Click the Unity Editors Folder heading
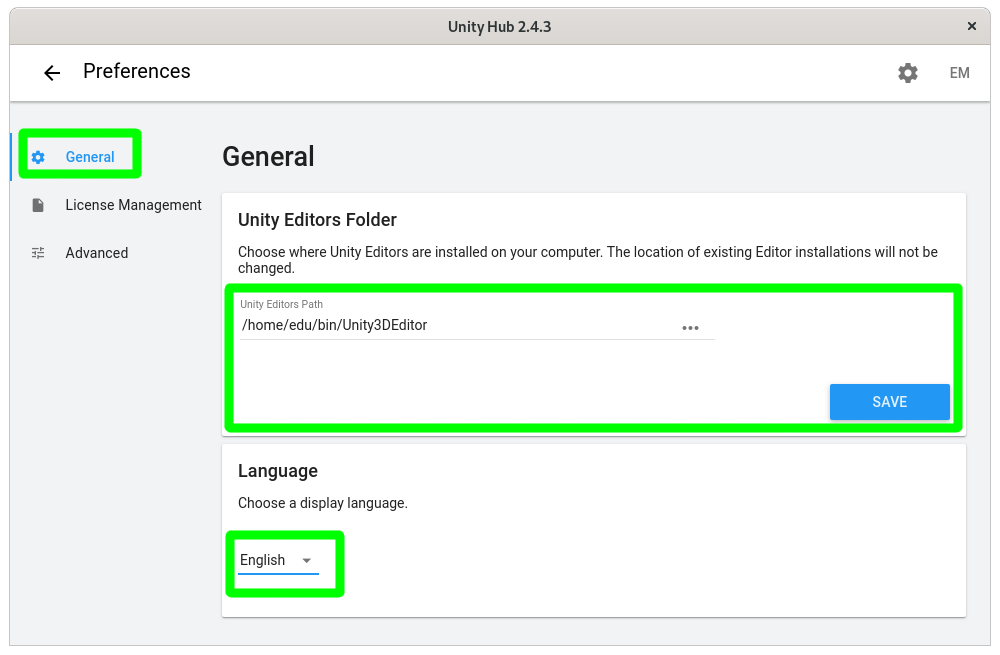The width and height of the screenshot is (1000, 655). pyautogui.click(x=317, y=220)
